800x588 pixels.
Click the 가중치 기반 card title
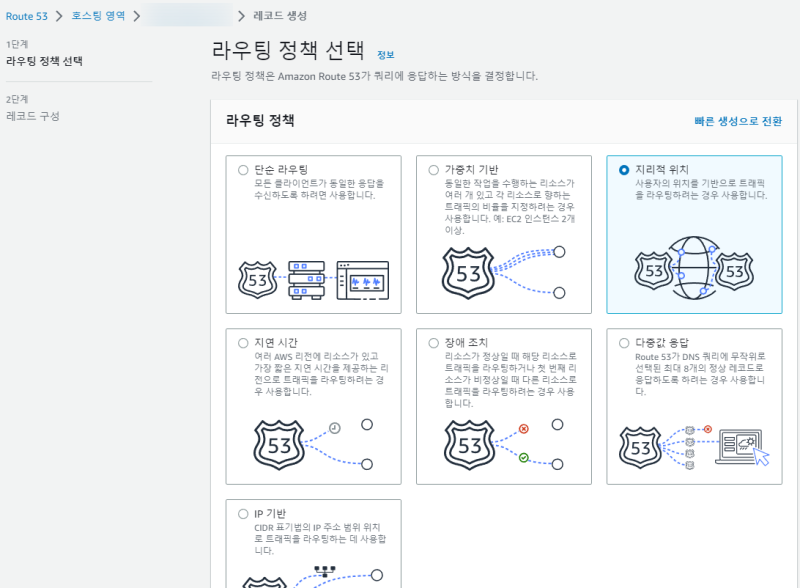coord(471,169)
